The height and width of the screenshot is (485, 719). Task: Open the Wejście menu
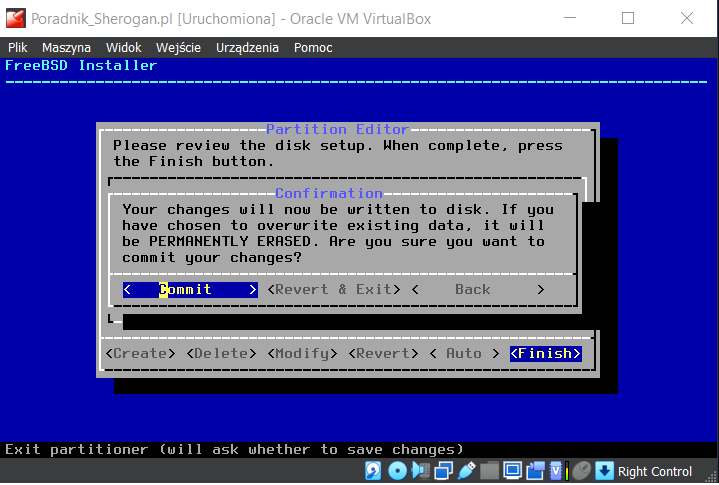click(x=179, y=47)
